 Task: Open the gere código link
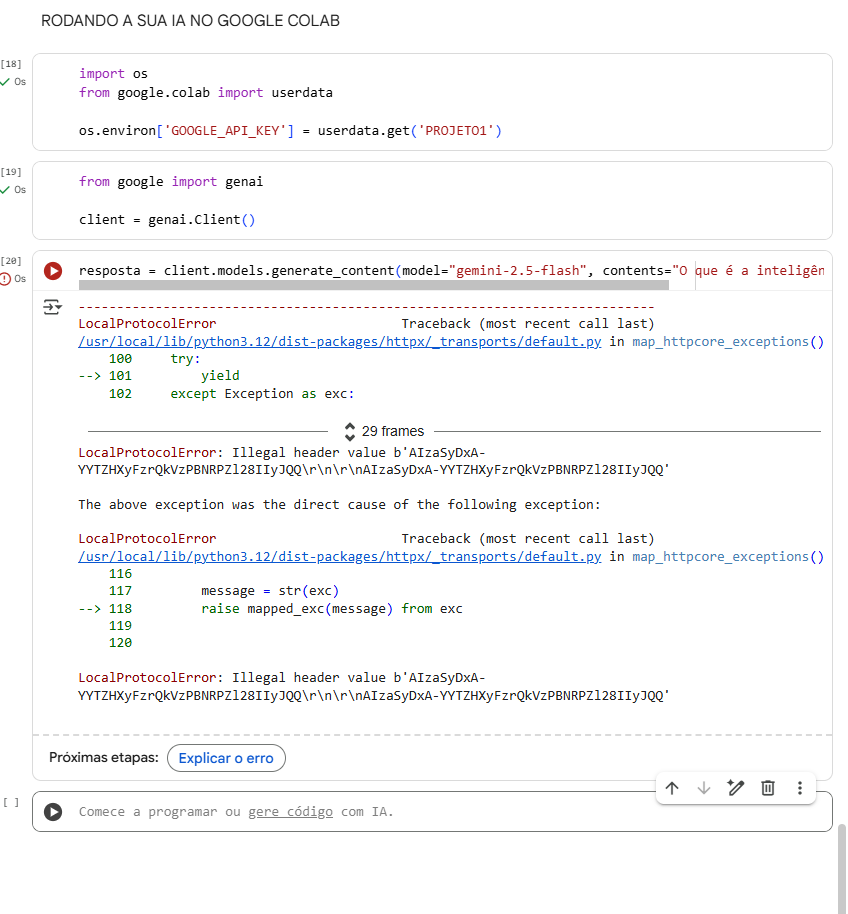pos(290,812)
